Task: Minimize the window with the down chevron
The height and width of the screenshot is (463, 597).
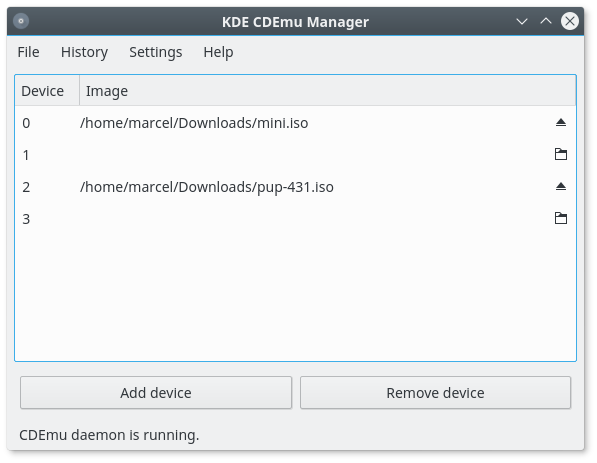Action: (522, 21)
